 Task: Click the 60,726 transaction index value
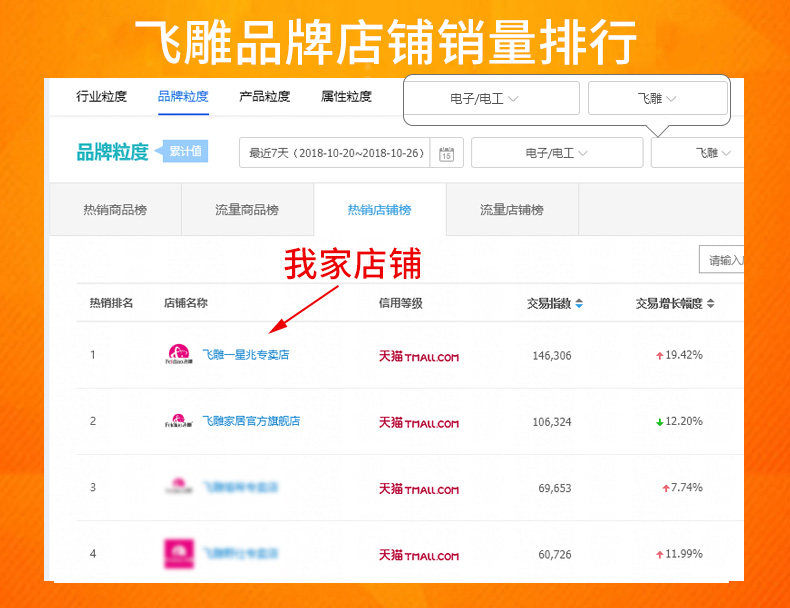click(x=555, y=555)
